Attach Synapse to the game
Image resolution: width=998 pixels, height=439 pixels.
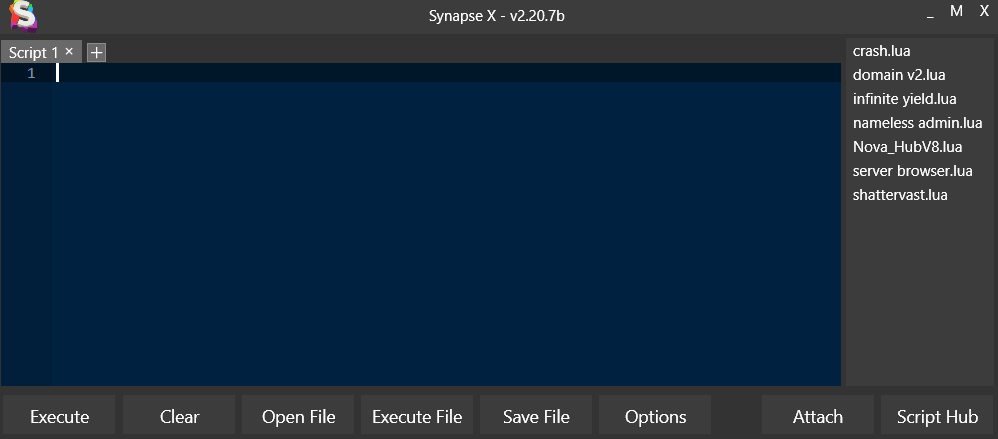(x=817, y=417)
